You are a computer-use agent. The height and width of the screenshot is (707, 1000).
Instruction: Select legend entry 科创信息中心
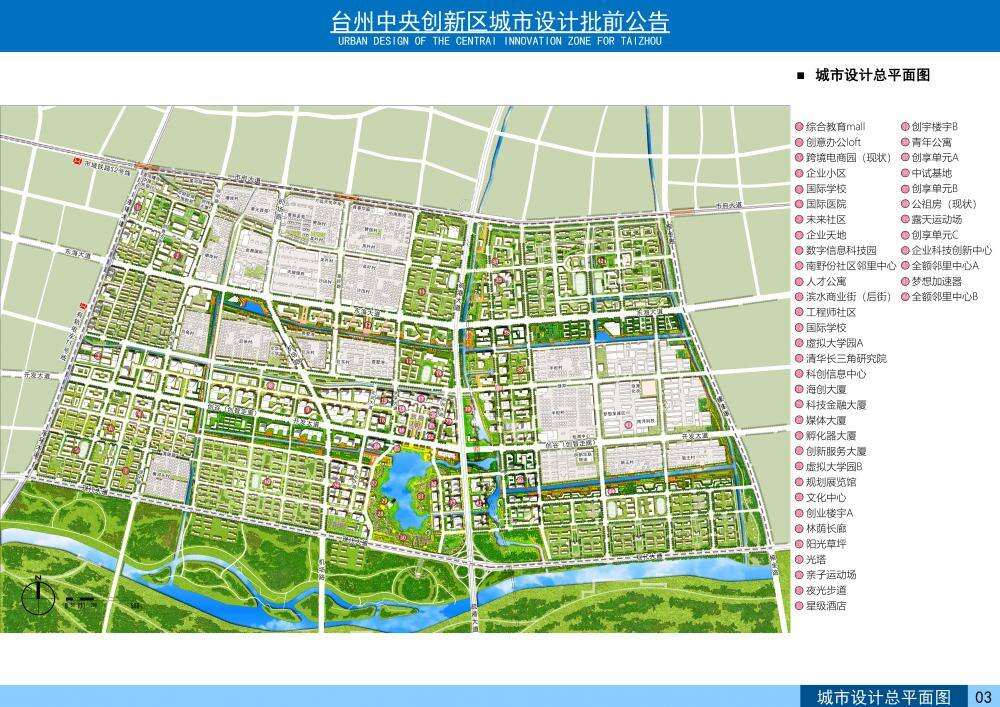pos(830,374)
